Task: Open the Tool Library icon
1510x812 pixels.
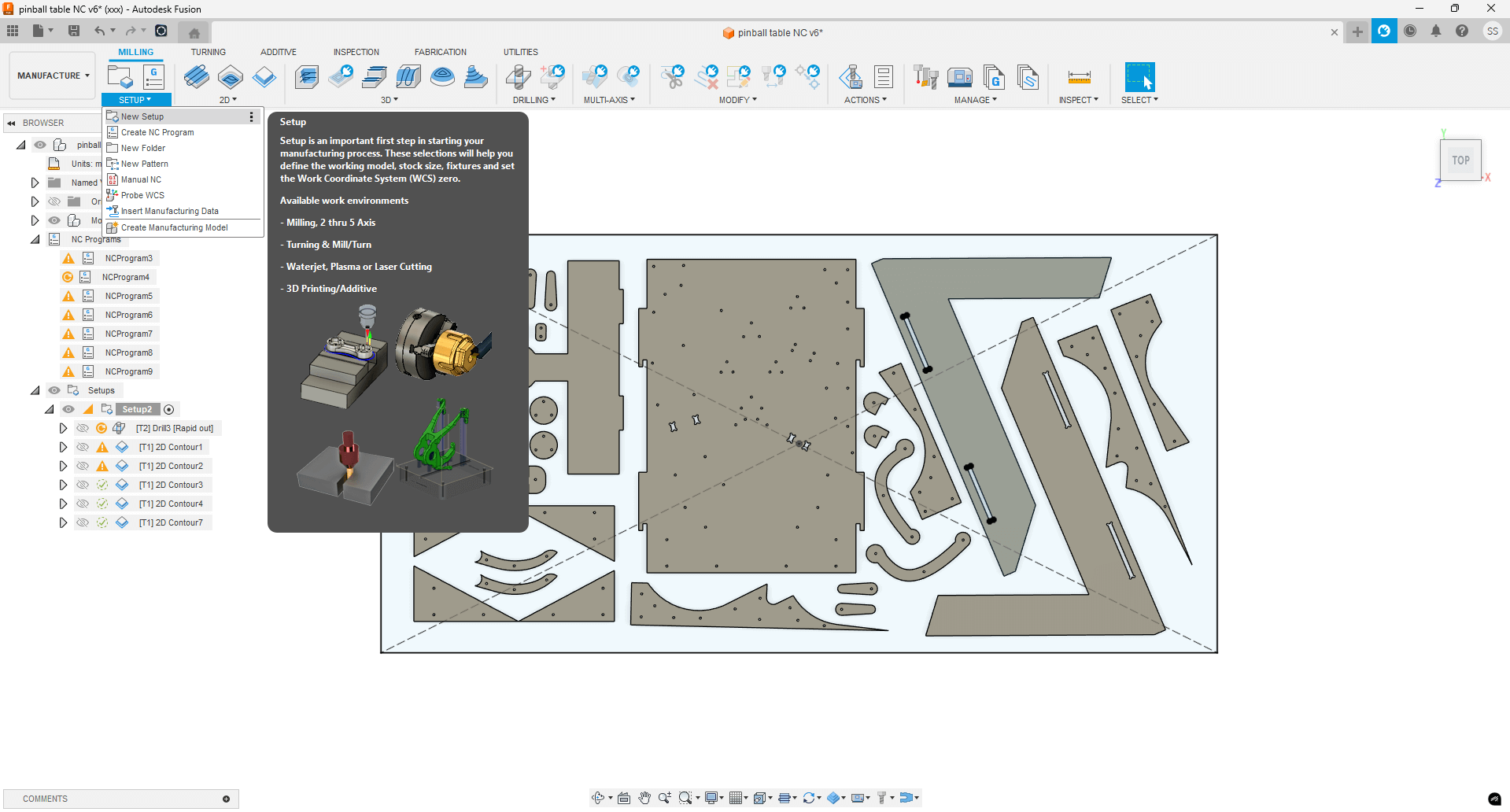Action: pos(926,77)
